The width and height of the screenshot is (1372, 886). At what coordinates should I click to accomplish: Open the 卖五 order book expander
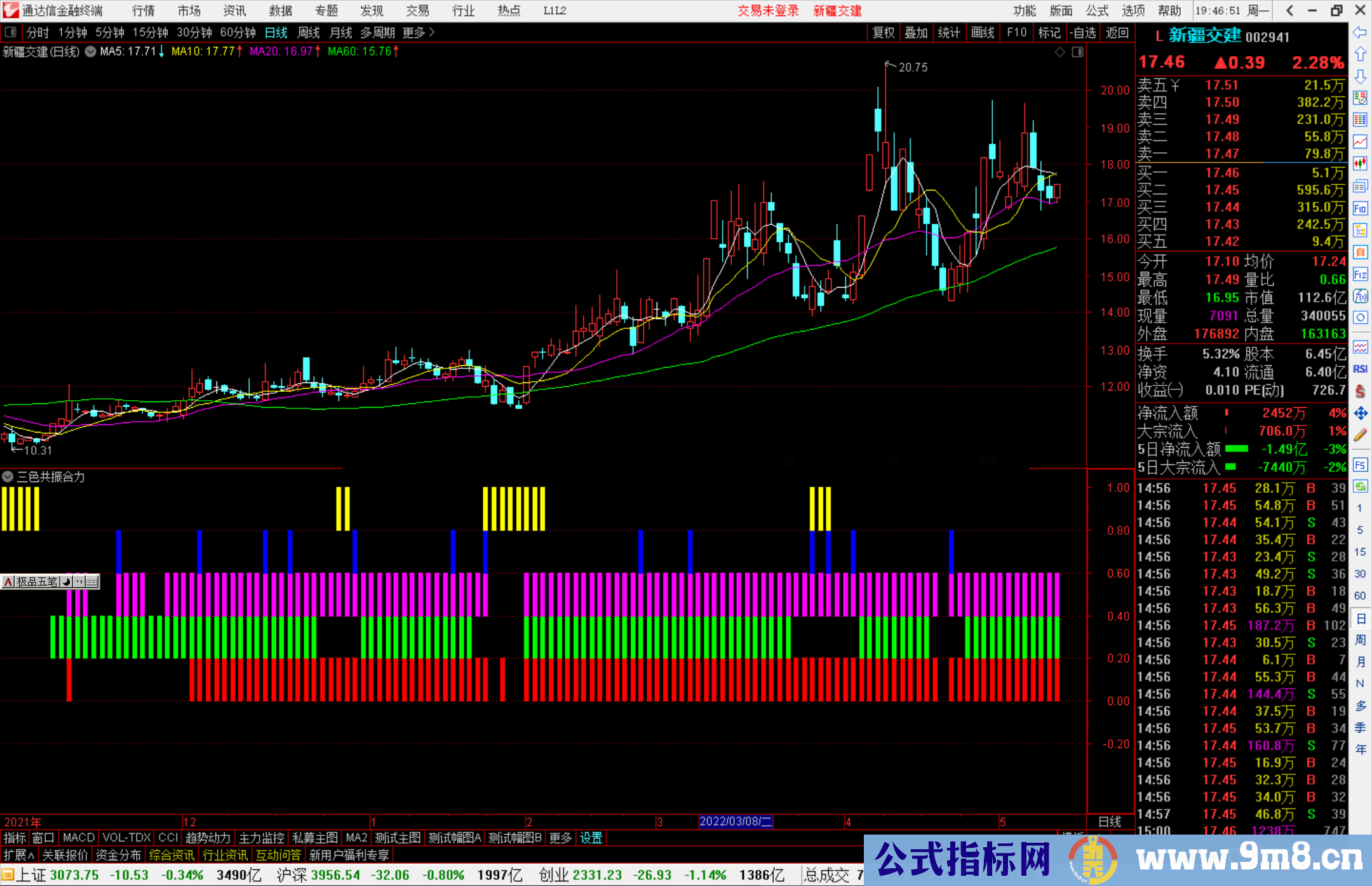1174,85
